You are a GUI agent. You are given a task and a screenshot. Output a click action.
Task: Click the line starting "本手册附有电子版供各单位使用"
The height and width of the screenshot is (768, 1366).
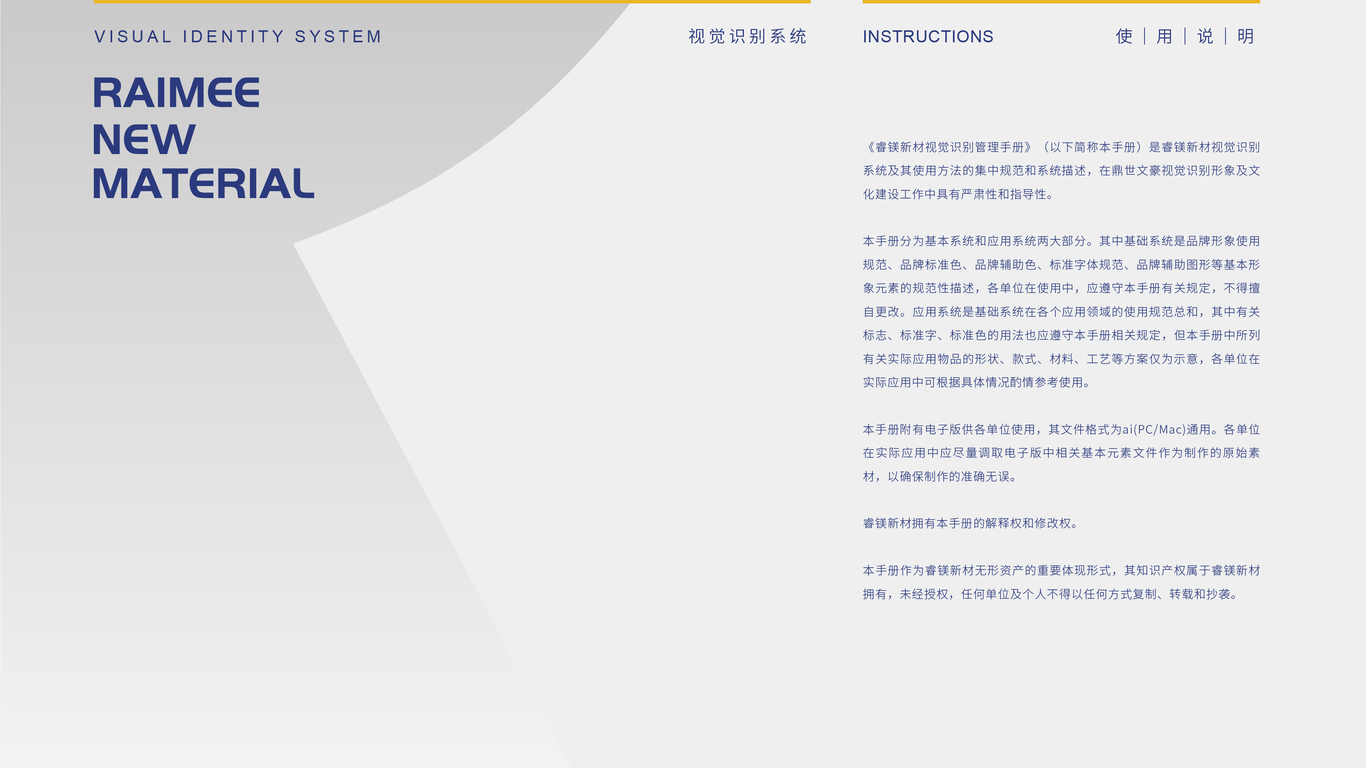point(1061,429)
